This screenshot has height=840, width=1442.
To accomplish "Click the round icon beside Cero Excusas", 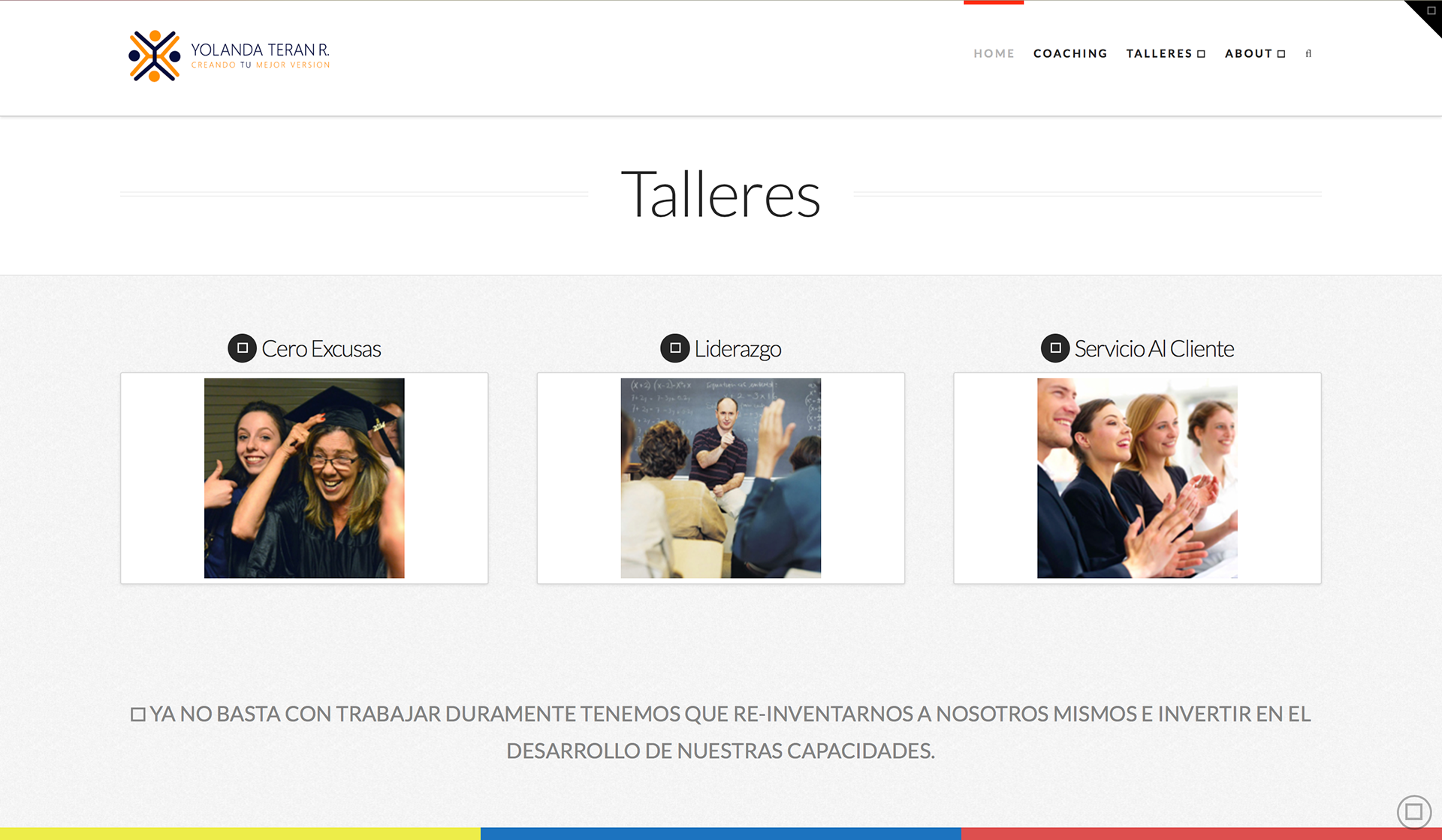I will [x=242, y=348].
